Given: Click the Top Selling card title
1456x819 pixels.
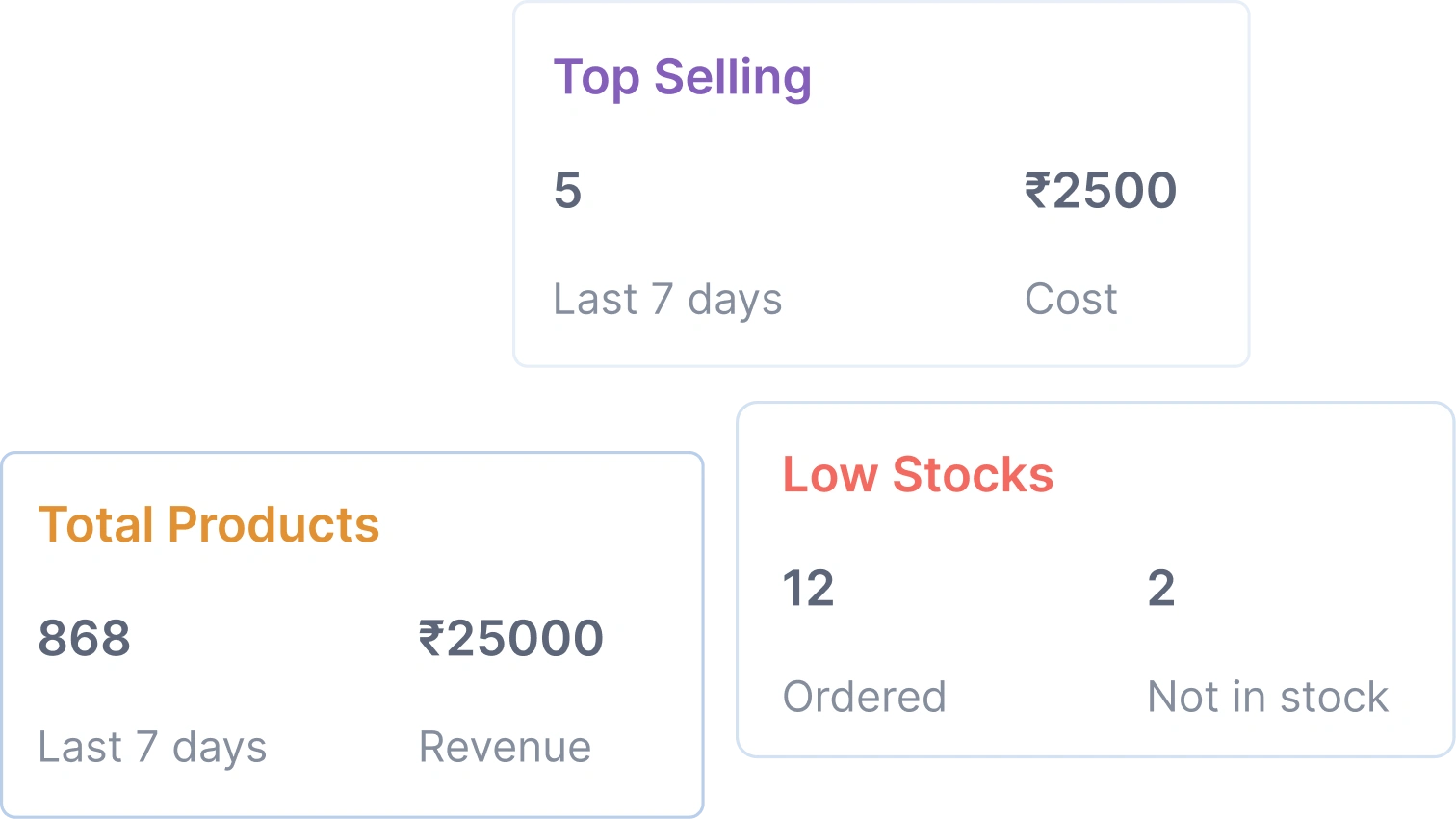Looking at the screenshot, I should point(682,77).
